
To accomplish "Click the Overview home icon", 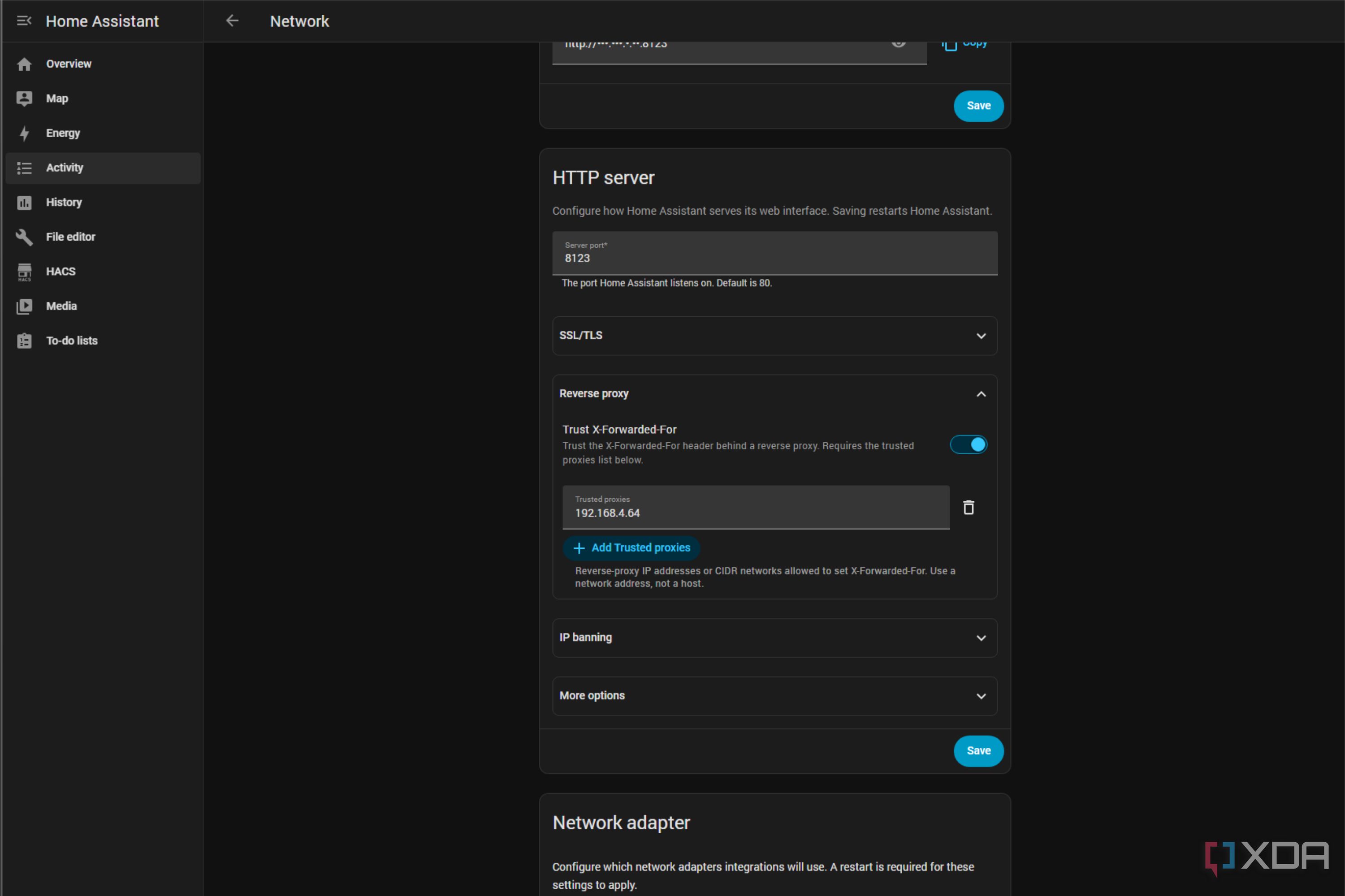I will coord(24,64).
